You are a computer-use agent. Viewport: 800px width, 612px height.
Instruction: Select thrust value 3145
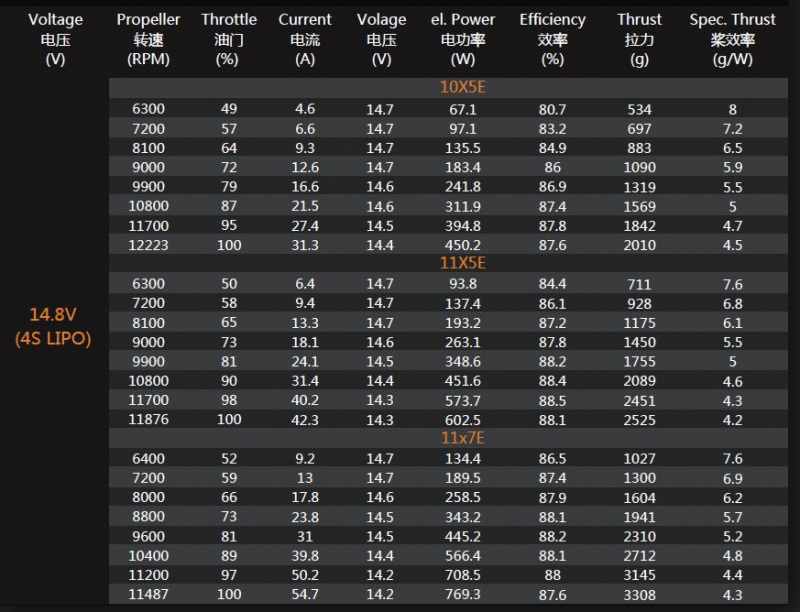639,575
